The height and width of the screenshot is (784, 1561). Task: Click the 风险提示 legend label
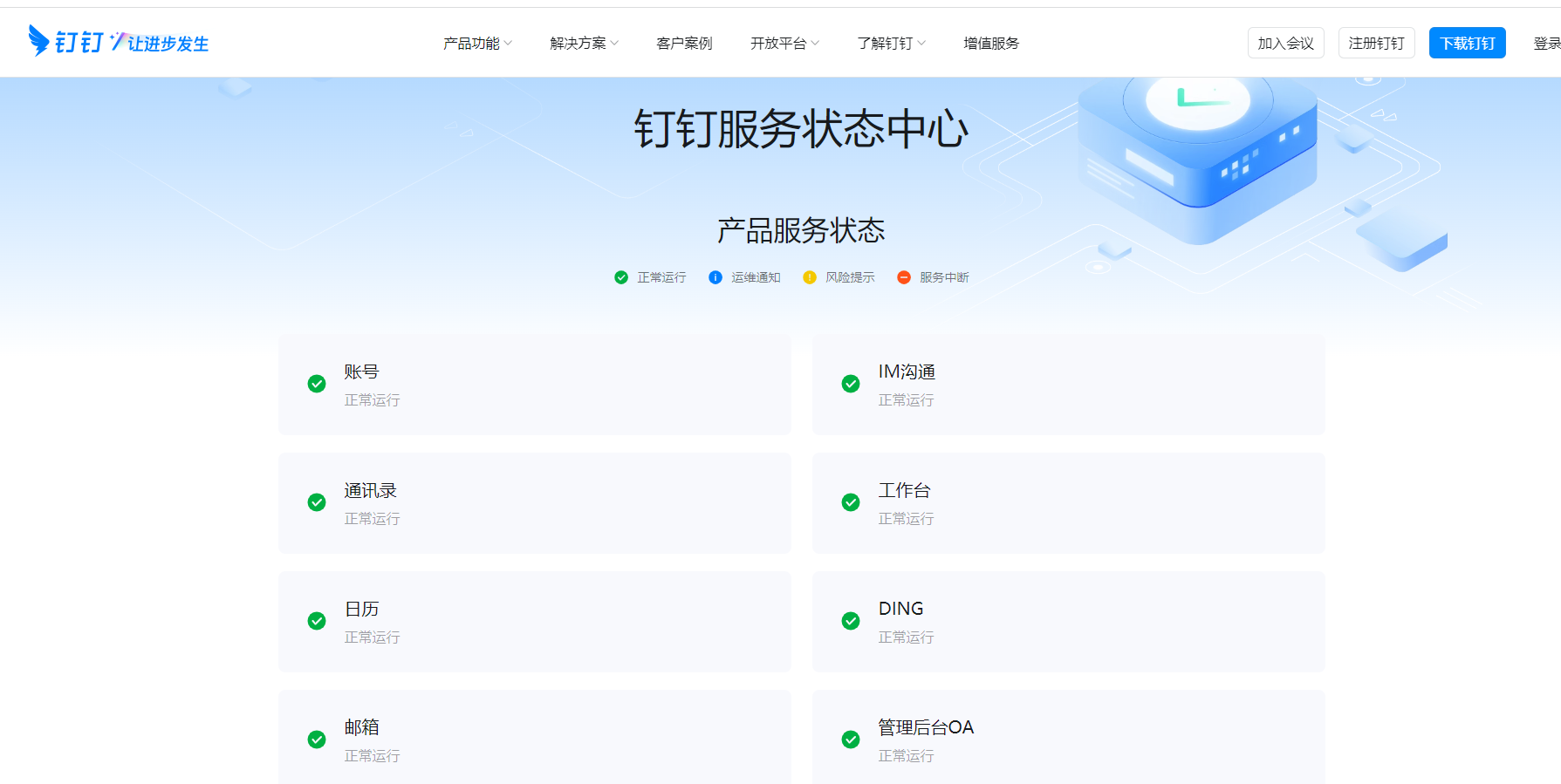click(x=850, y=277)
